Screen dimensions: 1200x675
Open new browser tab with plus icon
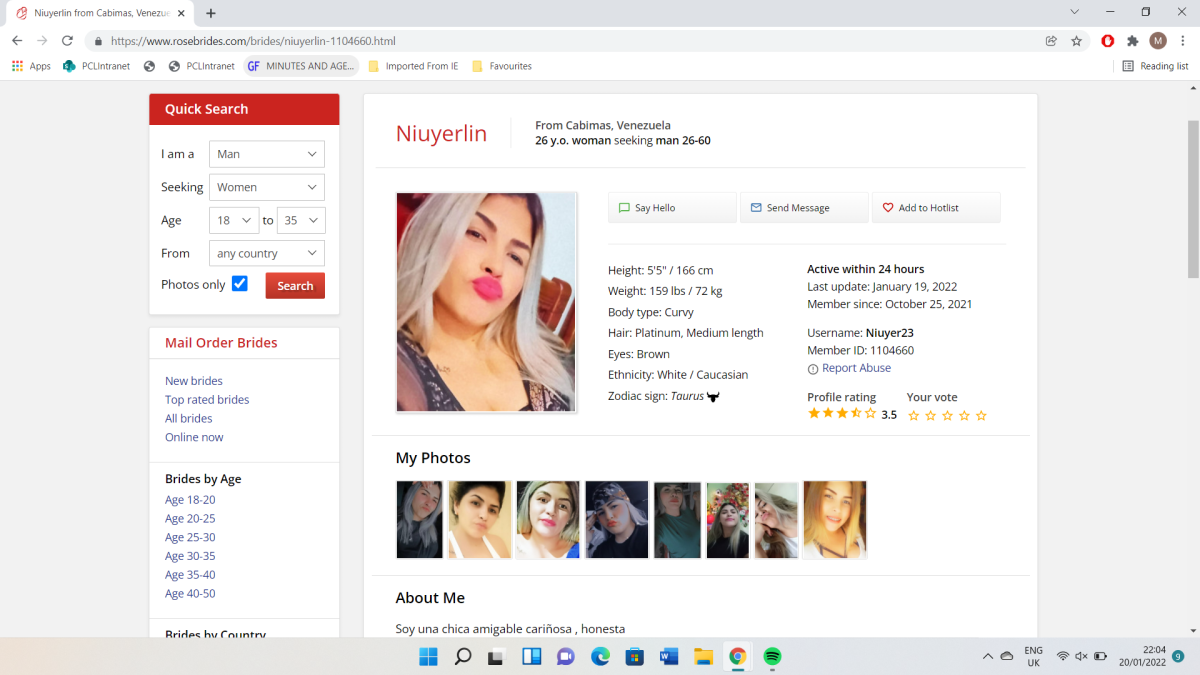tap(211, 13)
